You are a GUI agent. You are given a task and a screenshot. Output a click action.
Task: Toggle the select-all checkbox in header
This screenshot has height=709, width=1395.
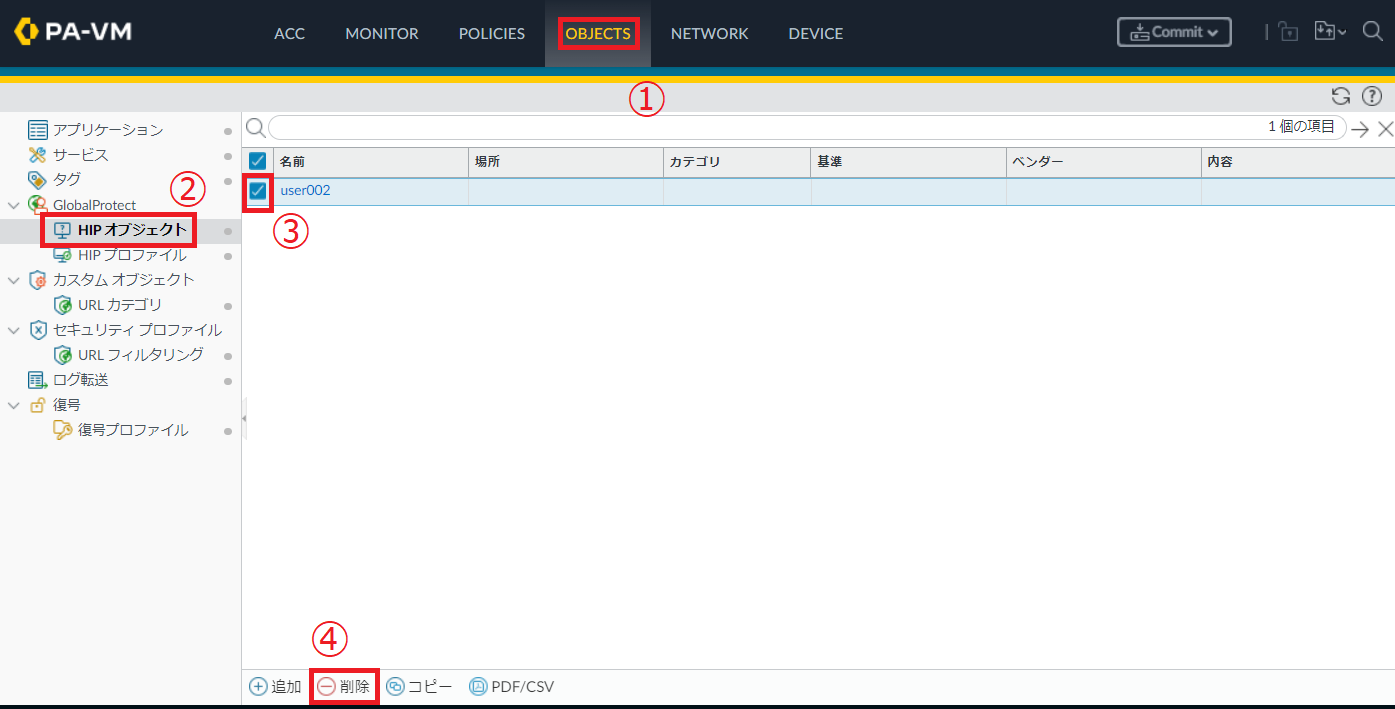click(257, 161)
